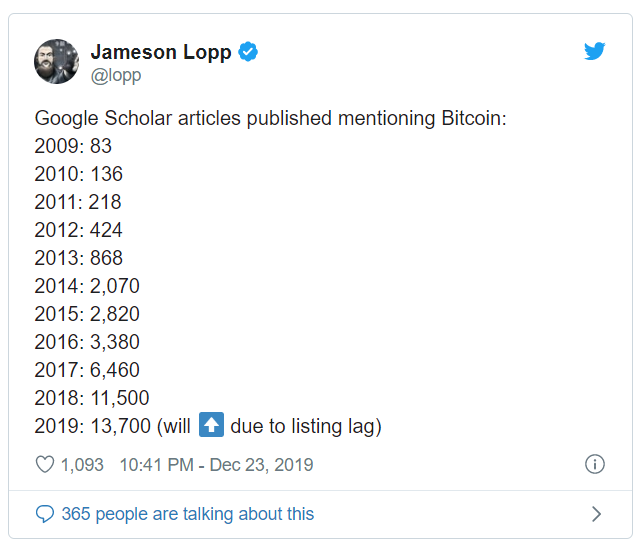Click the "2016: 3,380" line
Viewport: 639px width, 553px height.
87,342
